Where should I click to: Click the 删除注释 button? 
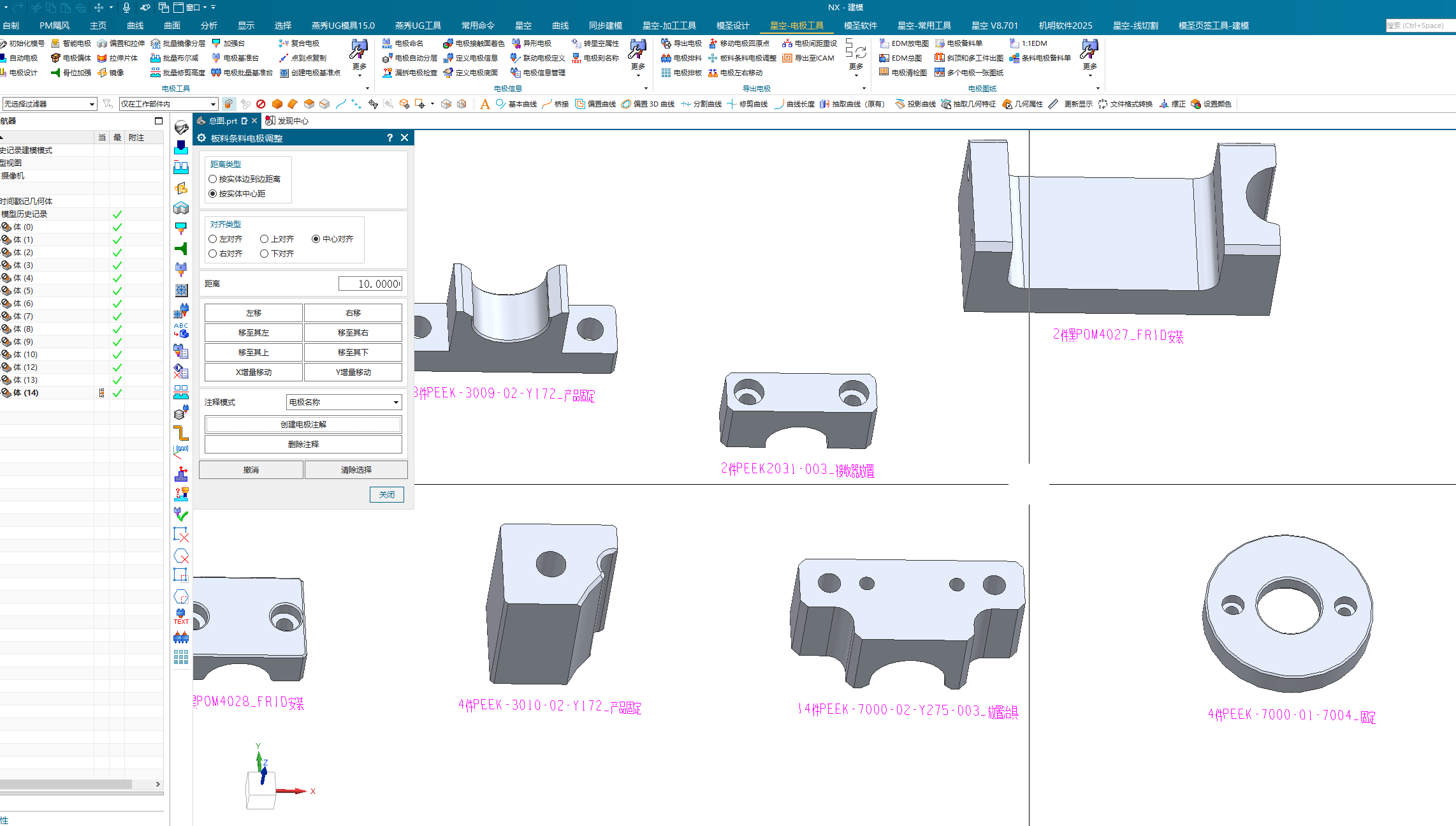click(x=303, y=445)
